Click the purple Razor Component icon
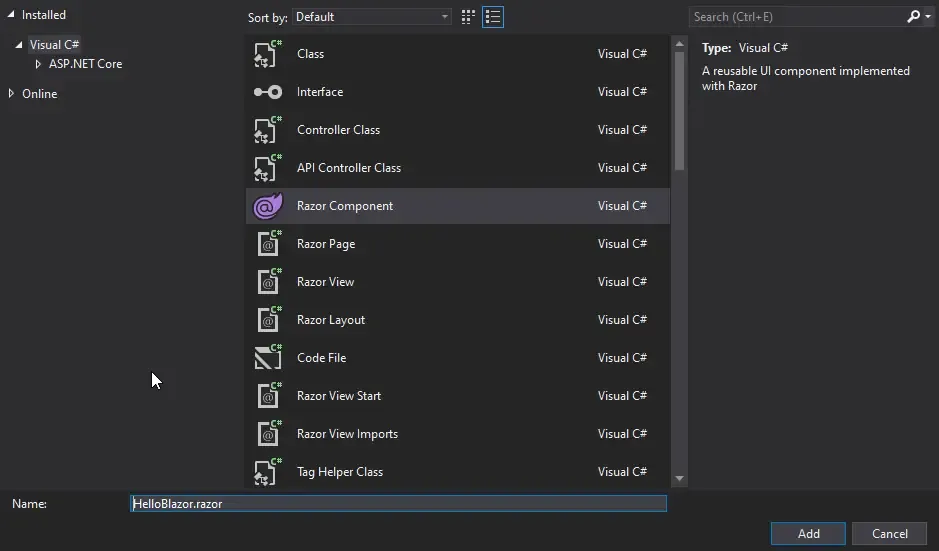Screen dimensions: 939x551 [268, 206]
